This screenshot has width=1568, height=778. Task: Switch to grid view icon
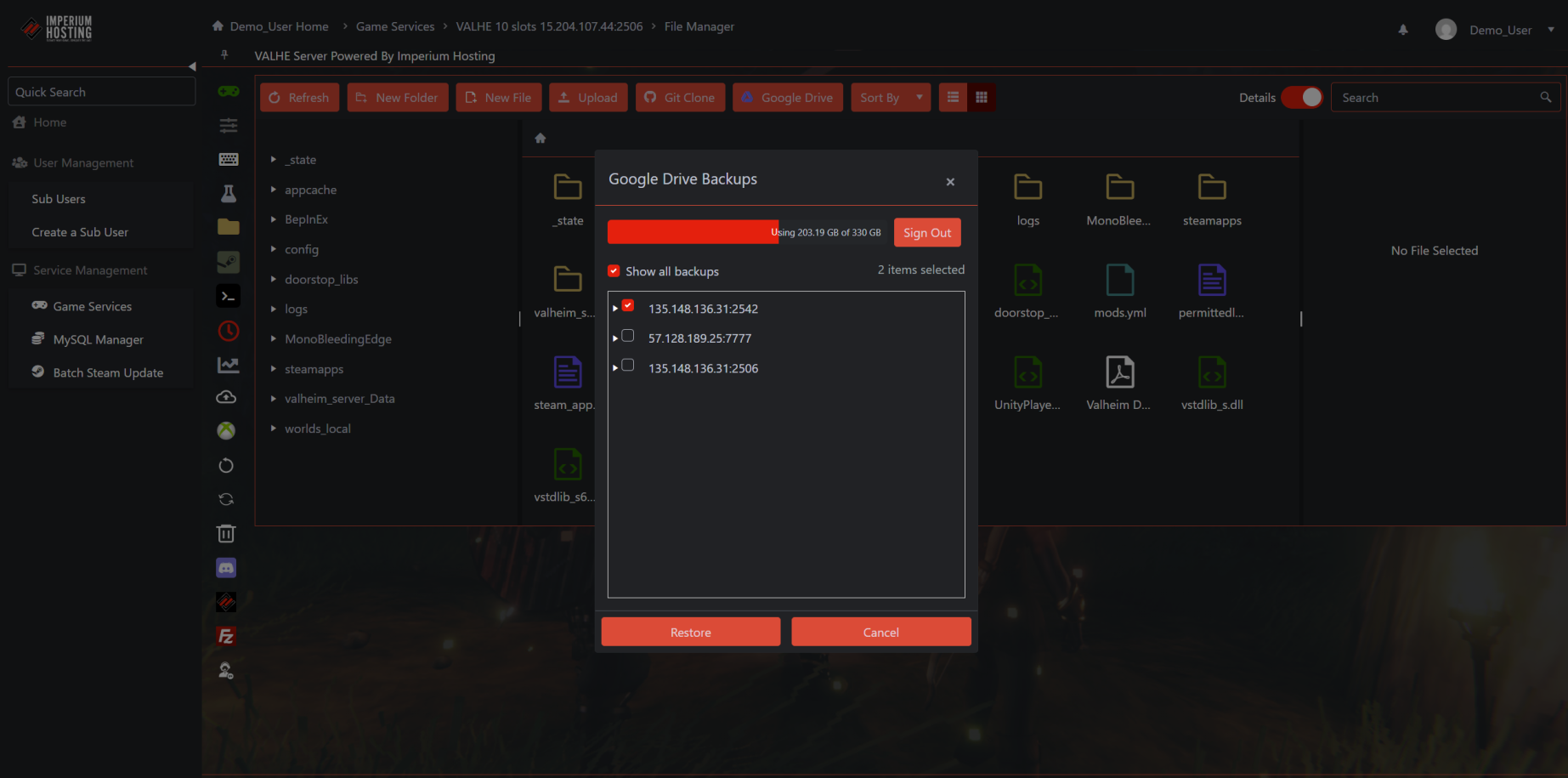click(x=982, y=97)
